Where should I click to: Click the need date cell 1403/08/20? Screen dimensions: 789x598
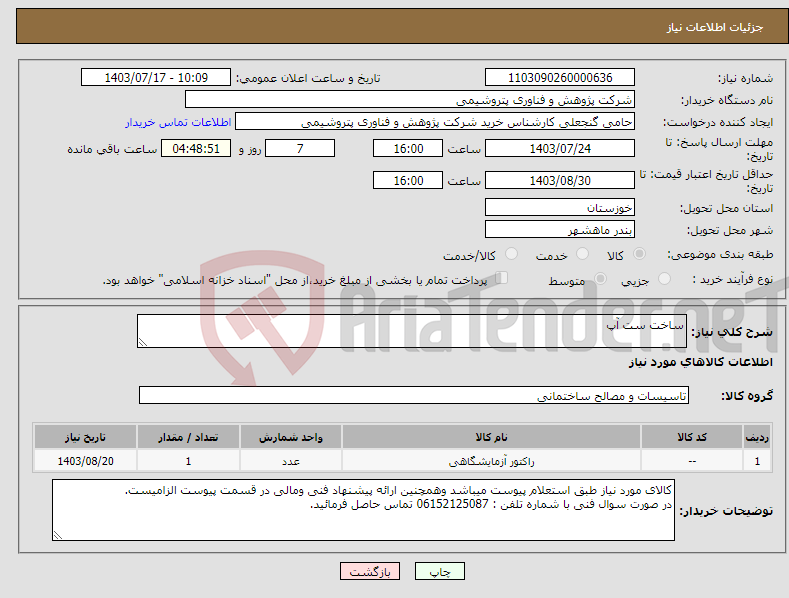coord(85,461)
